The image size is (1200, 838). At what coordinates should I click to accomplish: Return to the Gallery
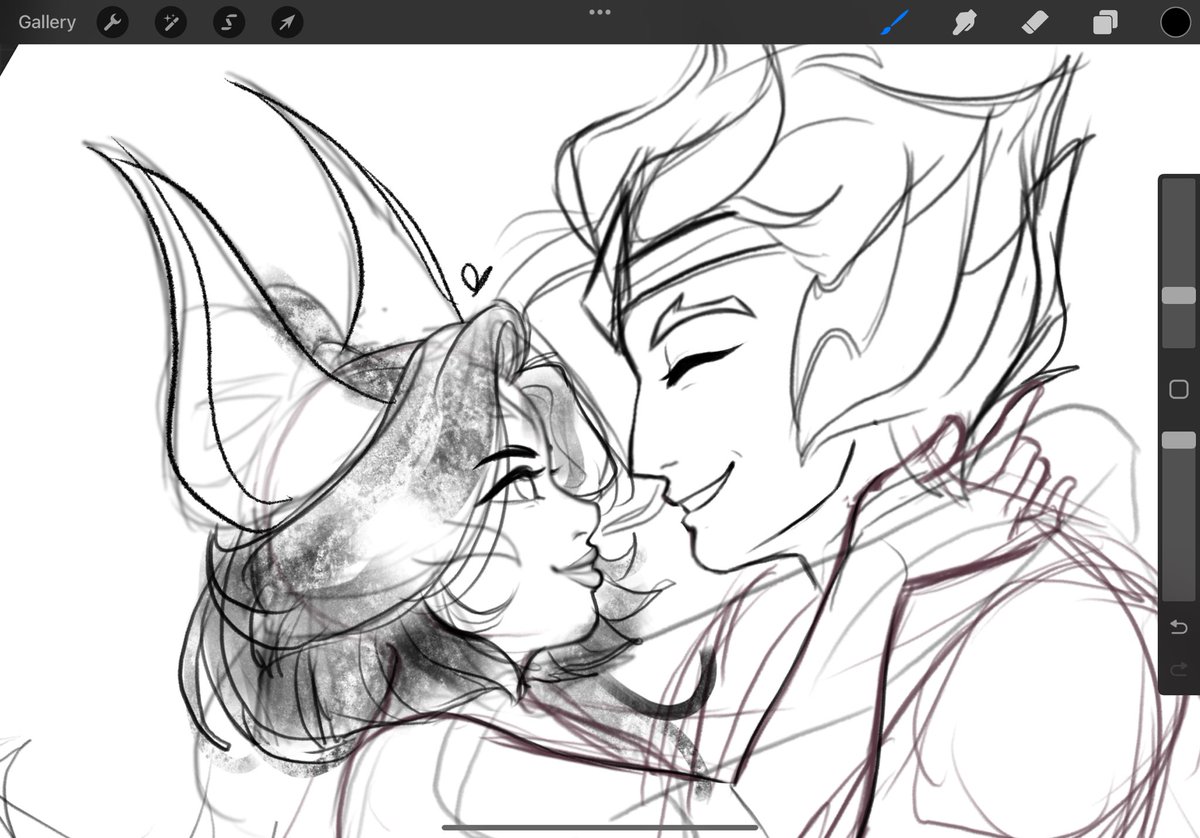coord(46,22)
